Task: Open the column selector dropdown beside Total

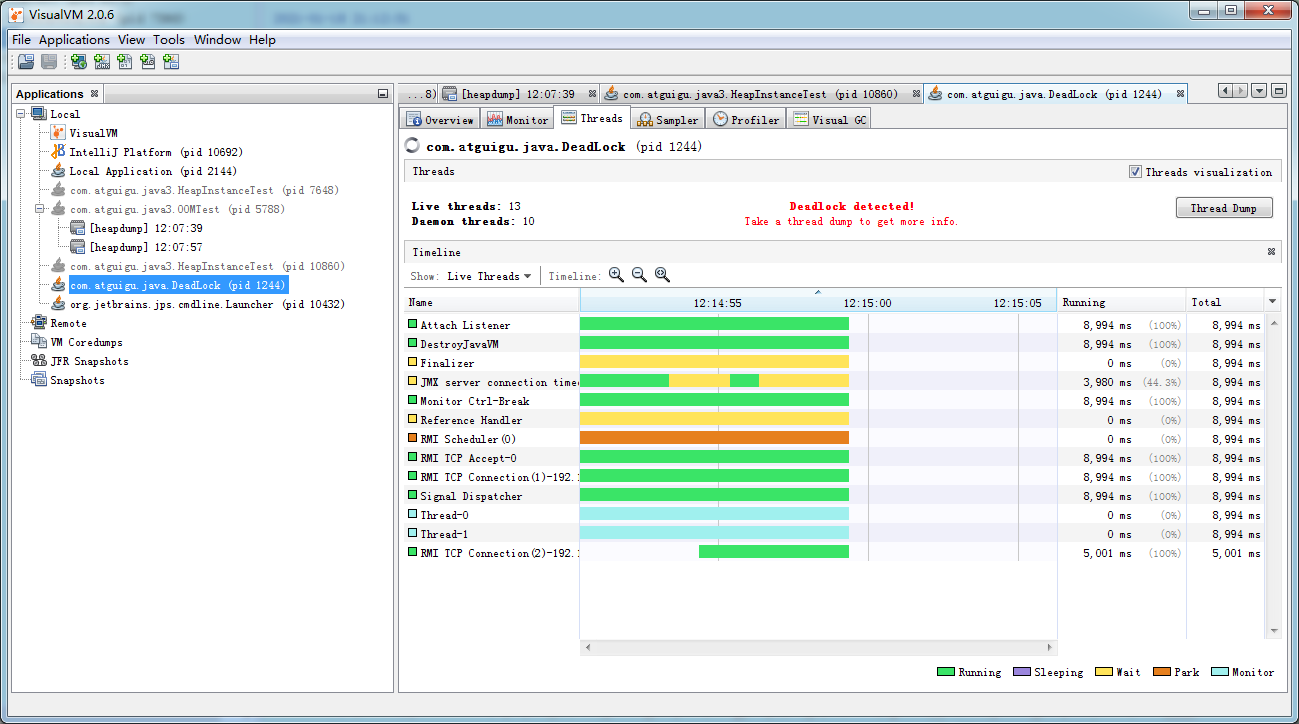Action: [x=1273, y=302]
